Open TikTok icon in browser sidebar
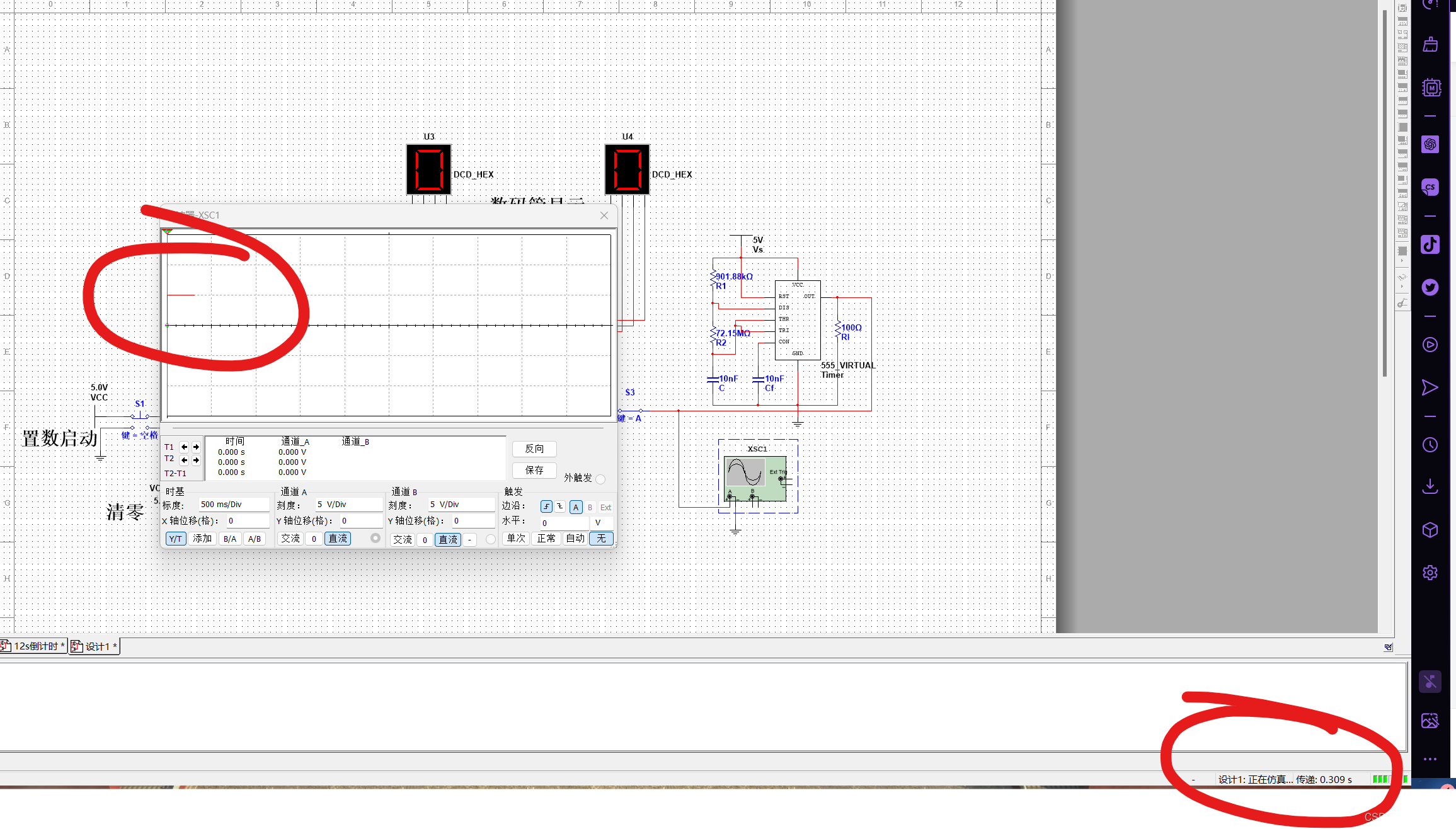 coord(1430,244)
